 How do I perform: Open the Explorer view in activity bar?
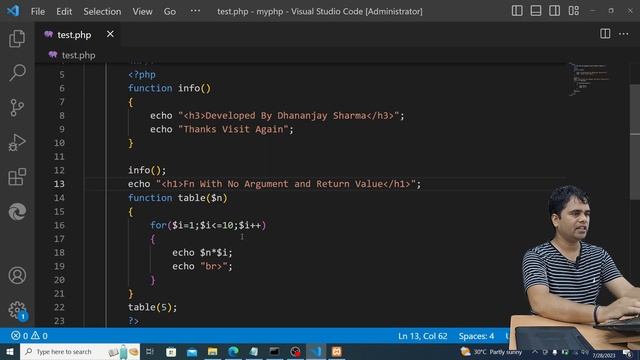click(17, 38)
